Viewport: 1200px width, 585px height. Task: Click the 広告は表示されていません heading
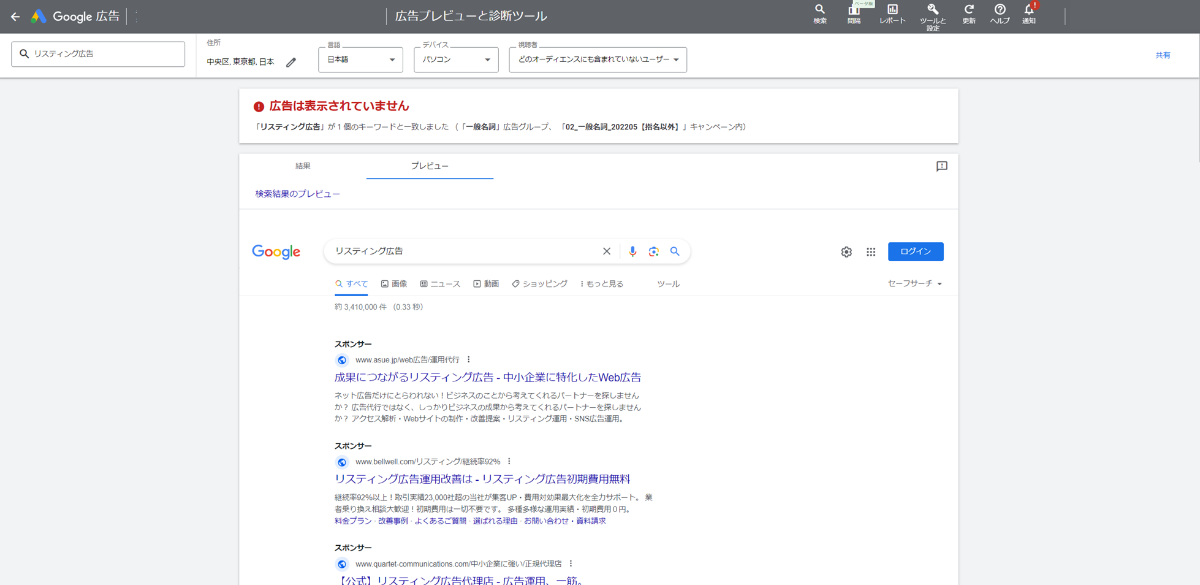tap(339, 106)
